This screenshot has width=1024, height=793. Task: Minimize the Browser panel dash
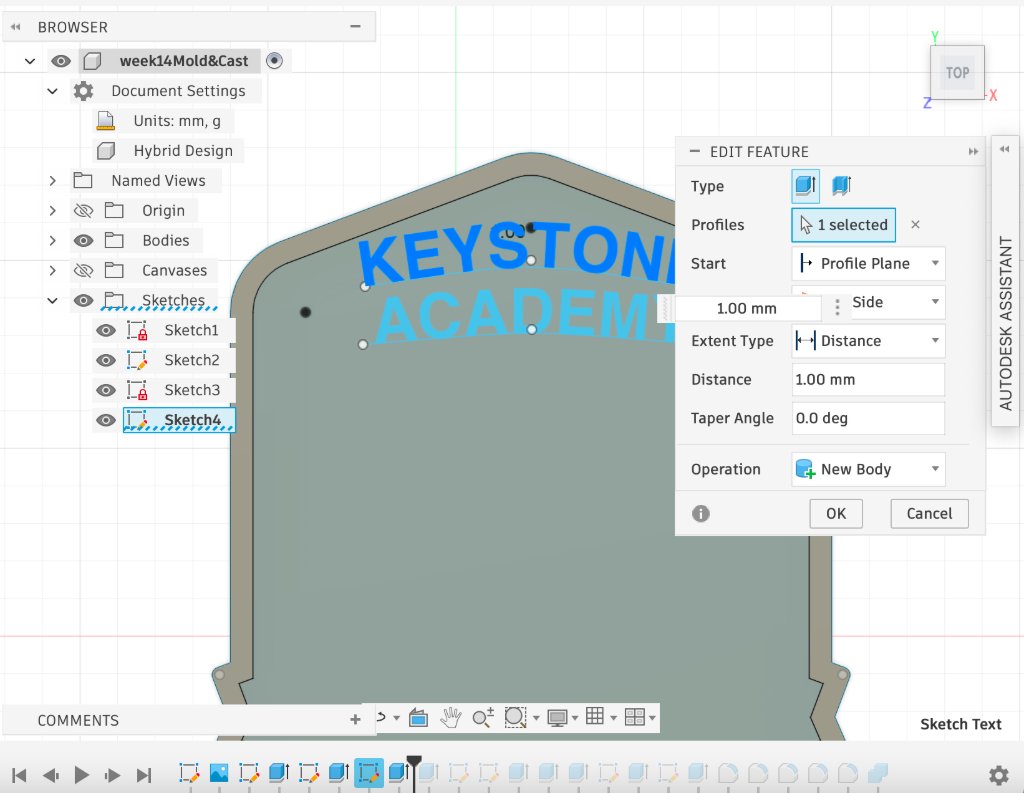pyautogui.click(x=355, y=26)
